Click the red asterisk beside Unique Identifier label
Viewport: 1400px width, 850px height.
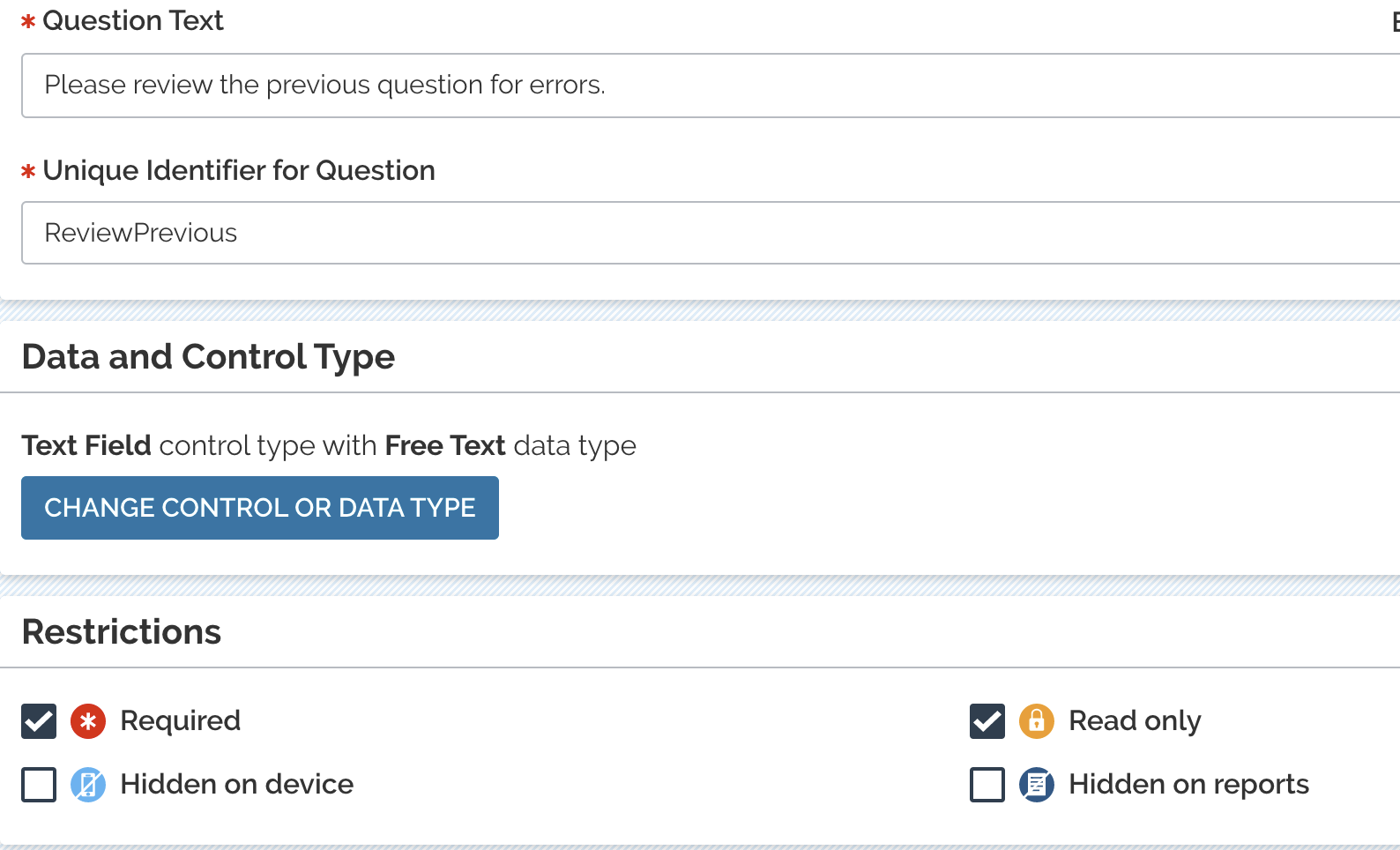(28, 172)
